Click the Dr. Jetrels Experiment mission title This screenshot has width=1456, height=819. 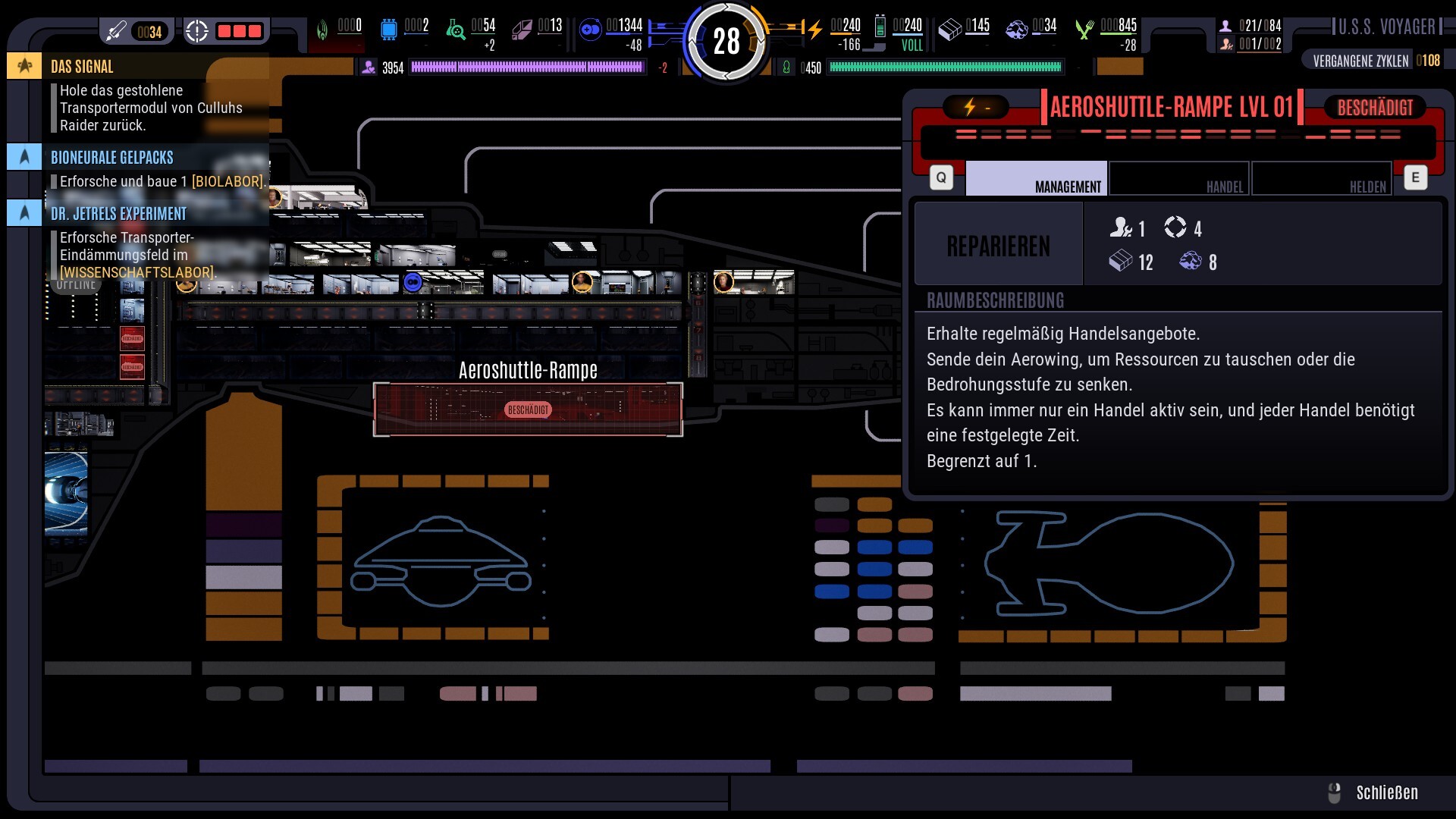coord(118,214)
